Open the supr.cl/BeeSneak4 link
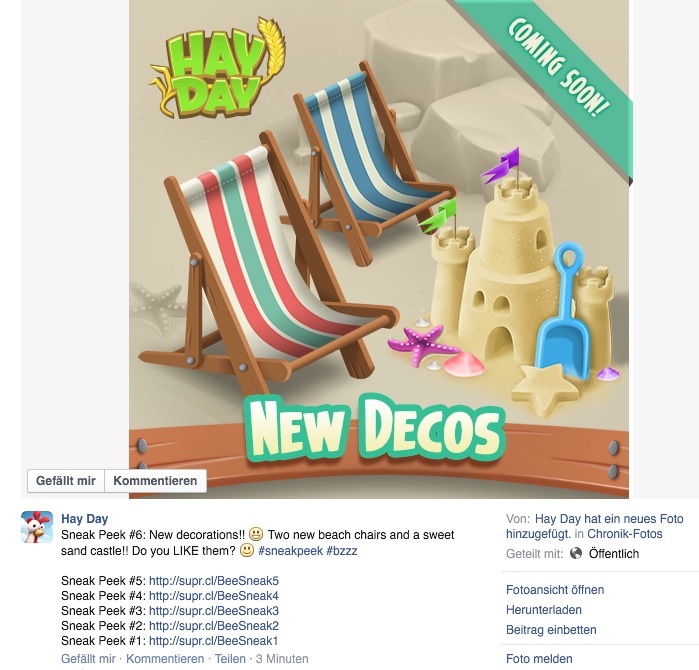The width and height of the screenshot is (699, 670). click(x=214, y=596)
